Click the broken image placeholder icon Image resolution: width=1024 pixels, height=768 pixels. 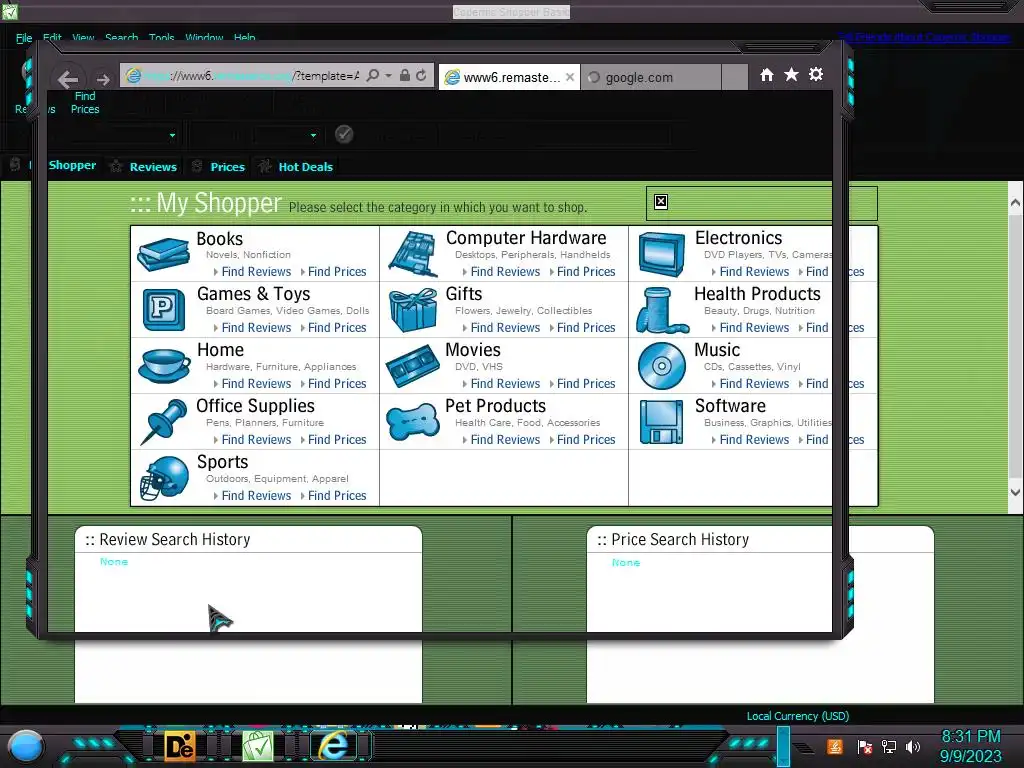pyautogui.click(x=661, y=202)
